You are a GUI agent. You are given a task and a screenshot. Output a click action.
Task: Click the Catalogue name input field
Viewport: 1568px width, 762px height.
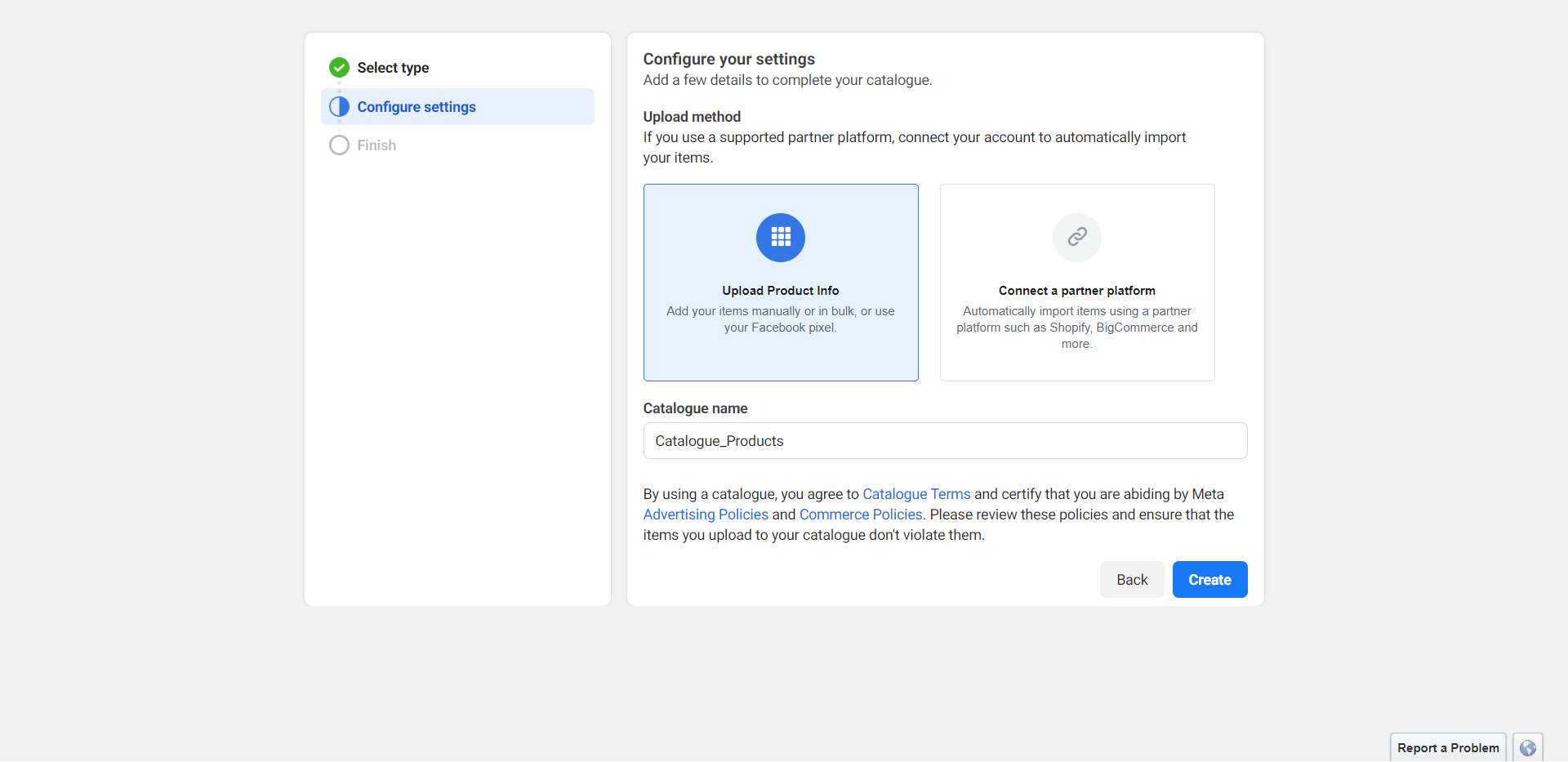coord(945,441)
